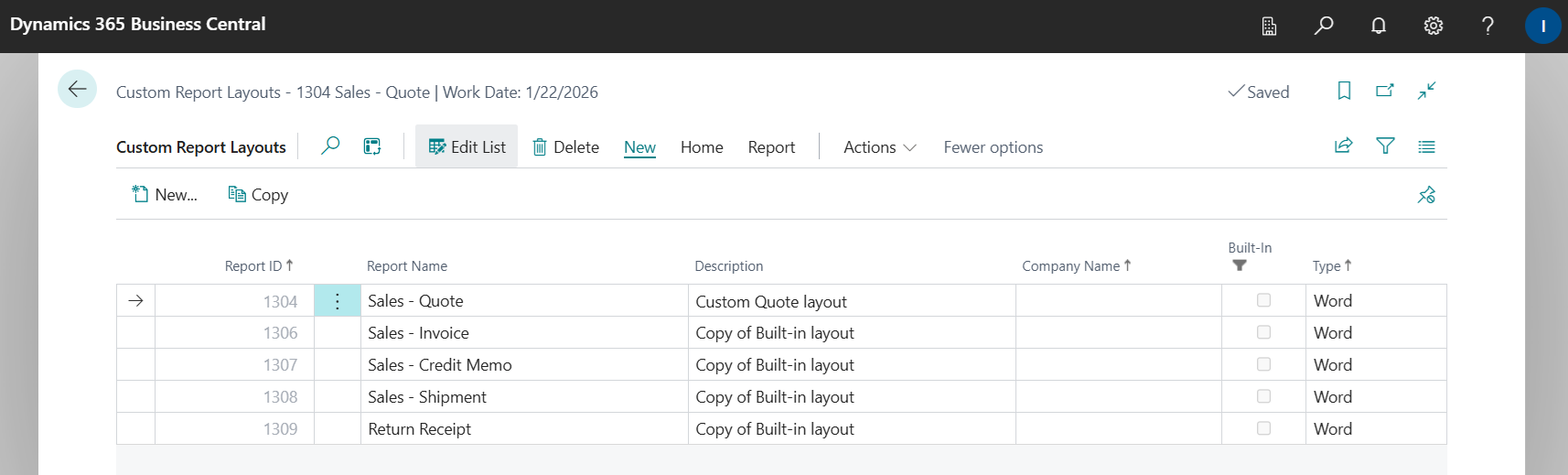Click description cell of Sales - Invoice row
This screenshot has width=1568, height=475.
pos(852,333)
